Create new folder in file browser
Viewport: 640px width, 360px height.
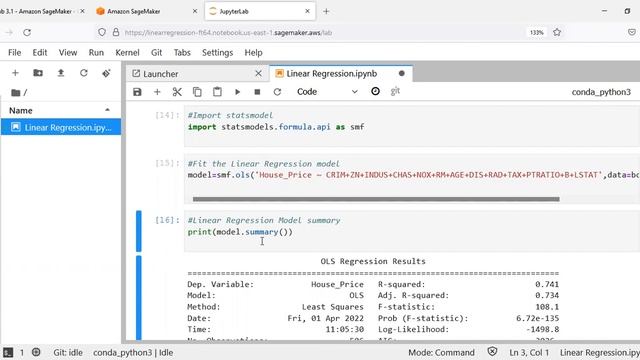pos(38,73)
